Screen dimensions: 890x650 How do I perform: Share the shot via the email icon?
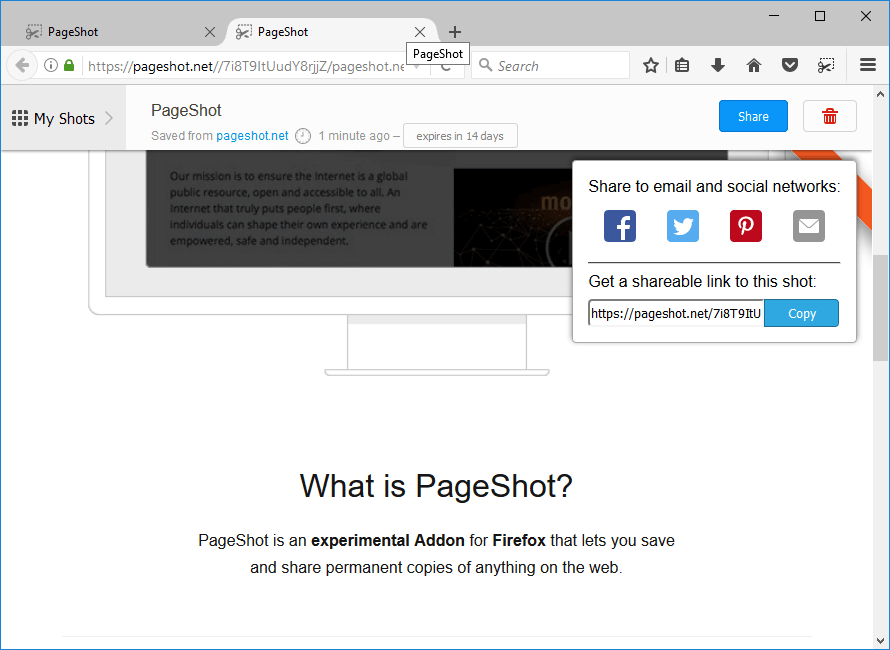pos(808,226)
